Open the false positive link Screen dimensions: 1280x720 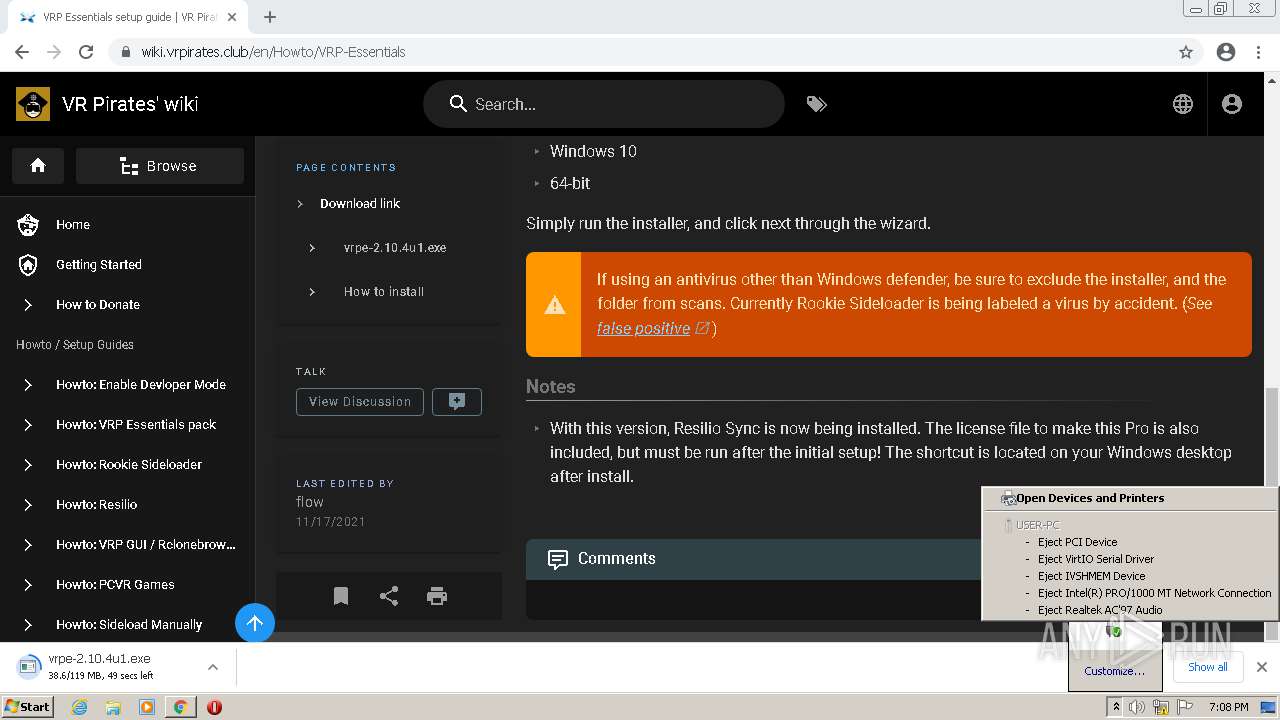(x=643, y=328)
